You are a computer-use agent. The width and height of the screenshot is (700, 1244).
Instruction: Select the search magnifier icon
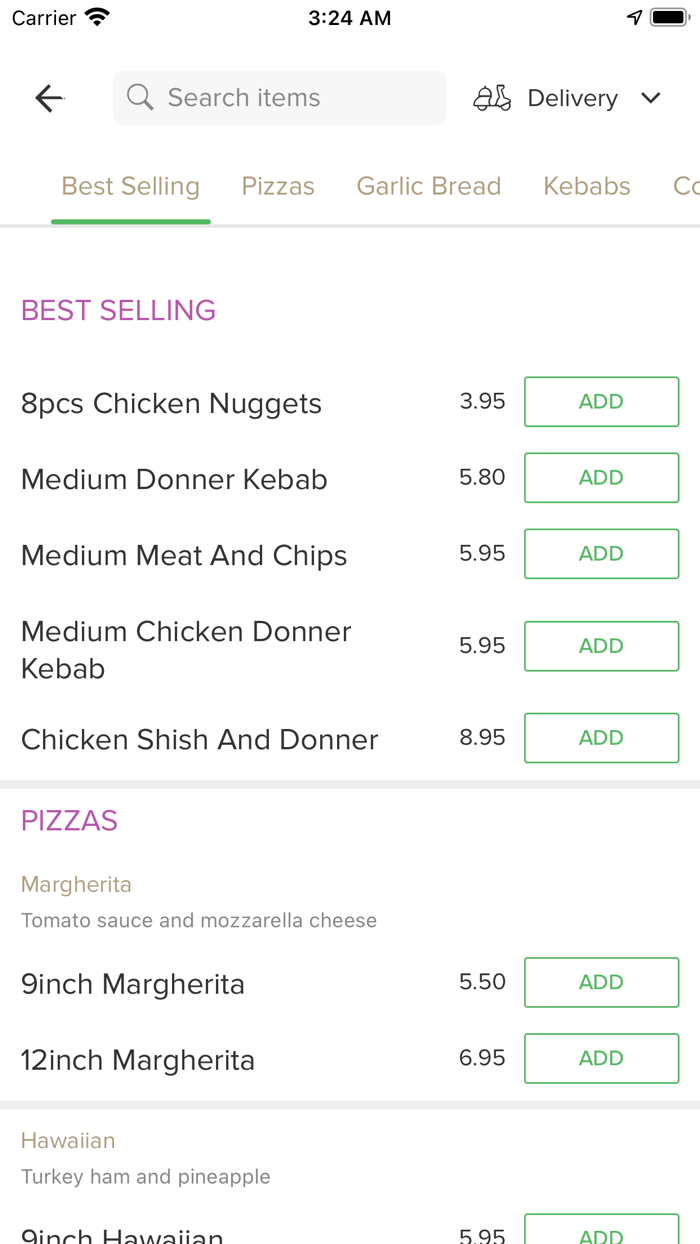(139, 97)
